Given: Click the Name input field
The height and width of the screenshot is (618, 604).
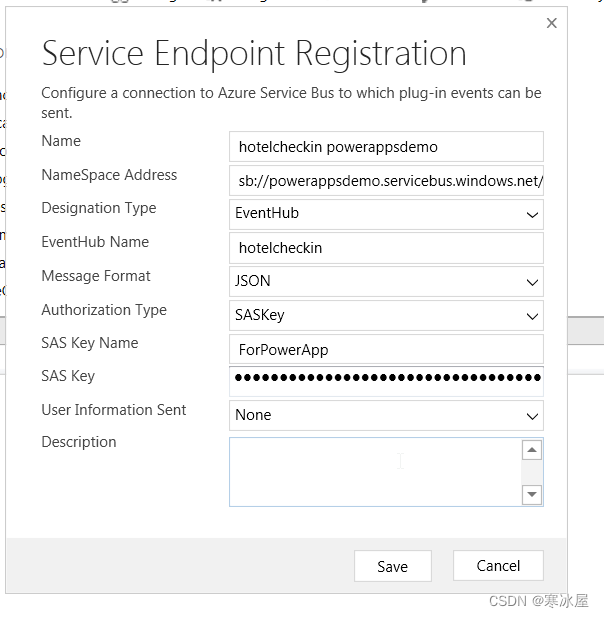Looking at the screenshot, I should (x=385, y=146).
